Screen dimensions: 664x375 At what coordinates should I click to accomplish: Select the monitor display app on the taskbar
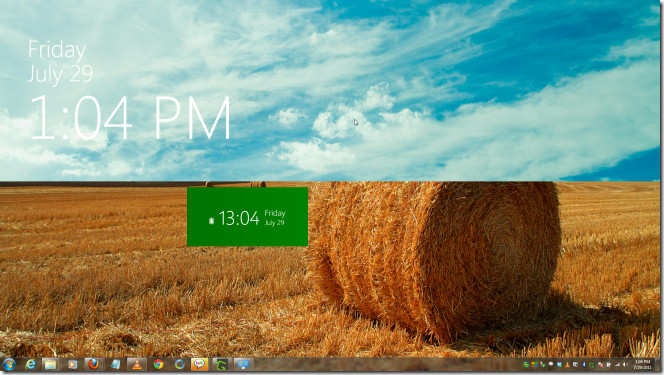click(x=243, y=364)
